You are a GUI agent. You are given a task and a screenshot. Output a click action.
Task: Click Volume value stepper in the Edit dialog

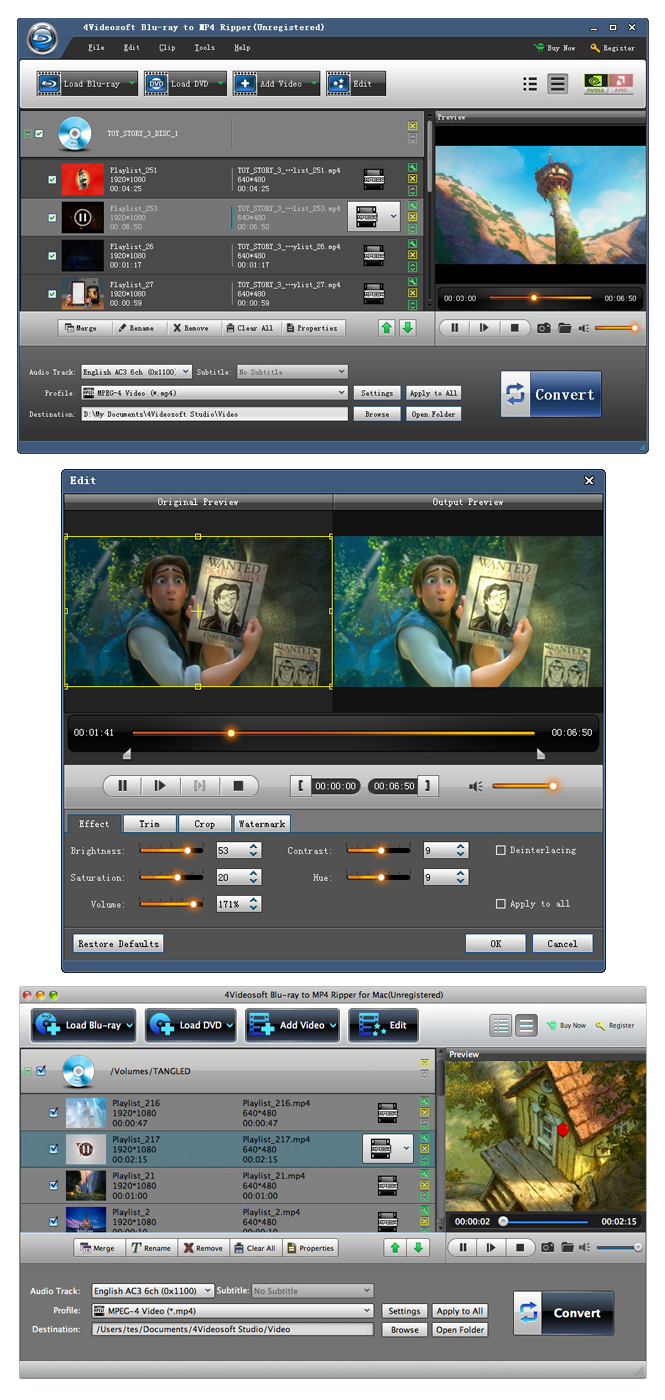point(253,904)
